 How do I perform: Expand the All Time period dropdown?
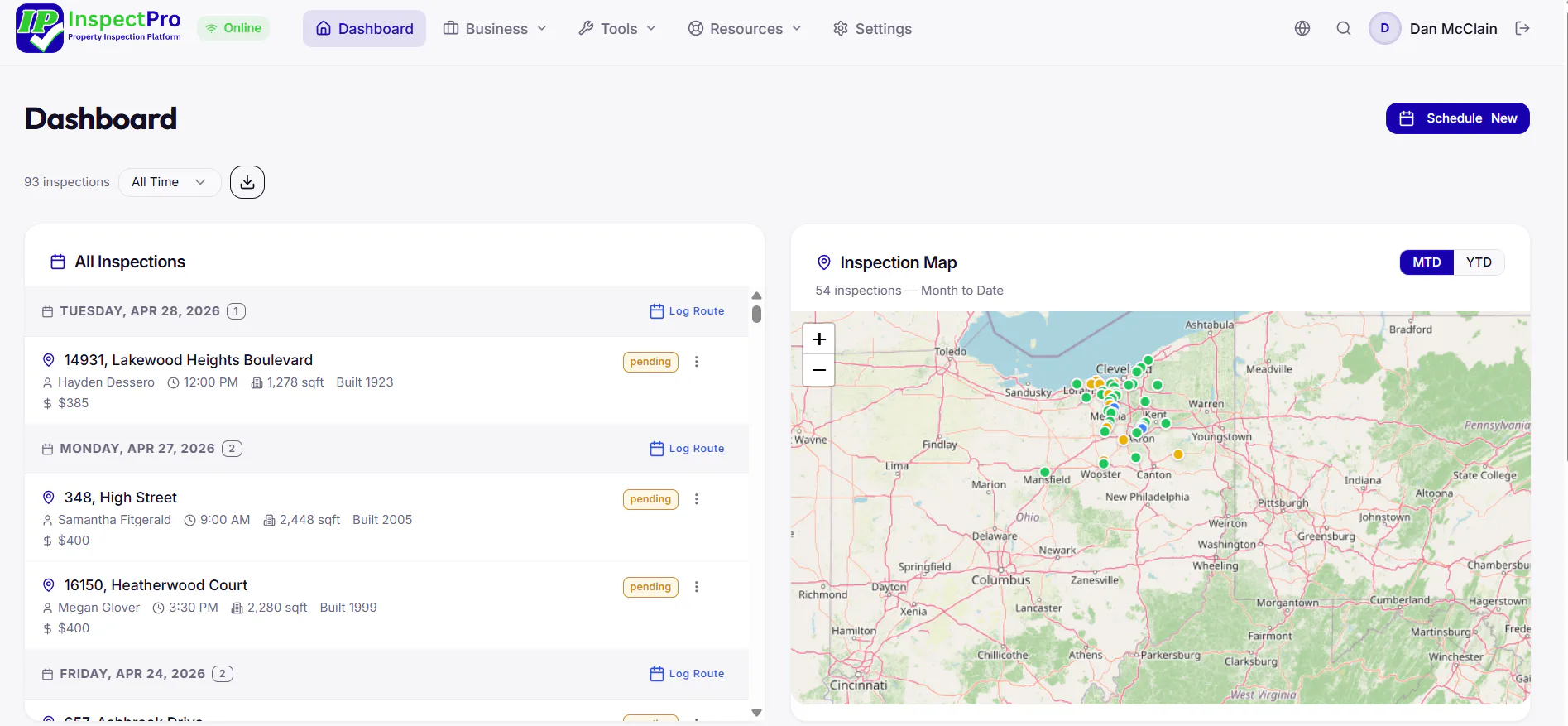click(x=169, y=182)
